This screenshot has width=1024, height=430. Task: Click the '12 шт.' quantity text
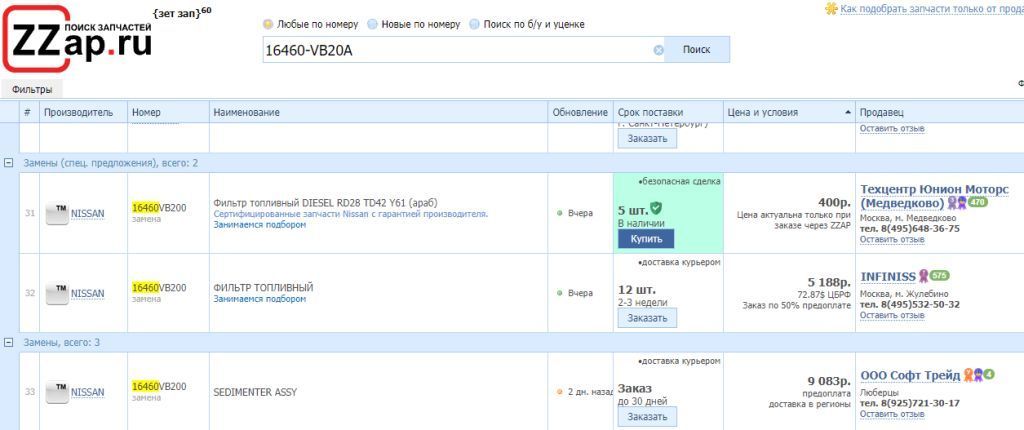[637, 289]
